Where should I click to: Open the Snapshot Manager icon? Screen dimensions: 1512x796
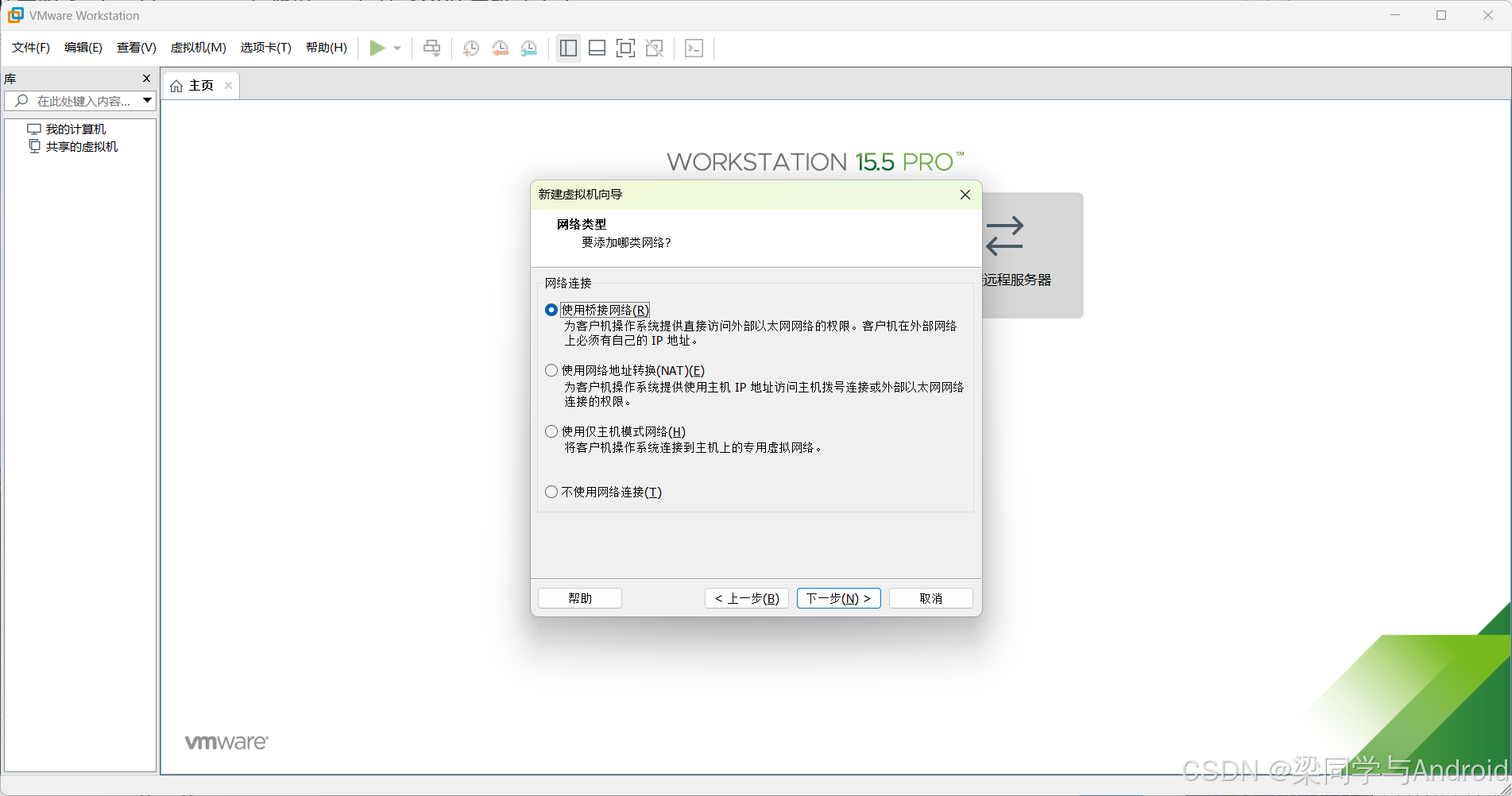tap(529, 48)
